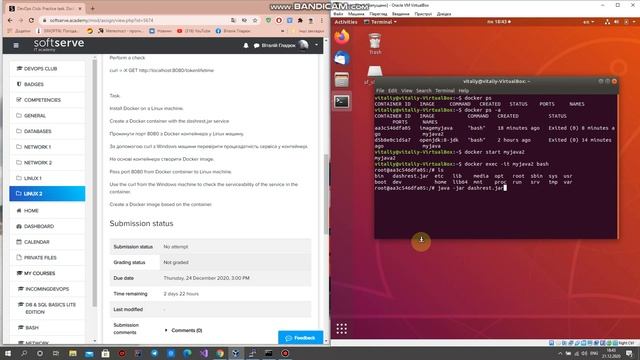Open Thunderbird mail in the Ubuntu dock
Screen dimensions: 640x360
342,58
